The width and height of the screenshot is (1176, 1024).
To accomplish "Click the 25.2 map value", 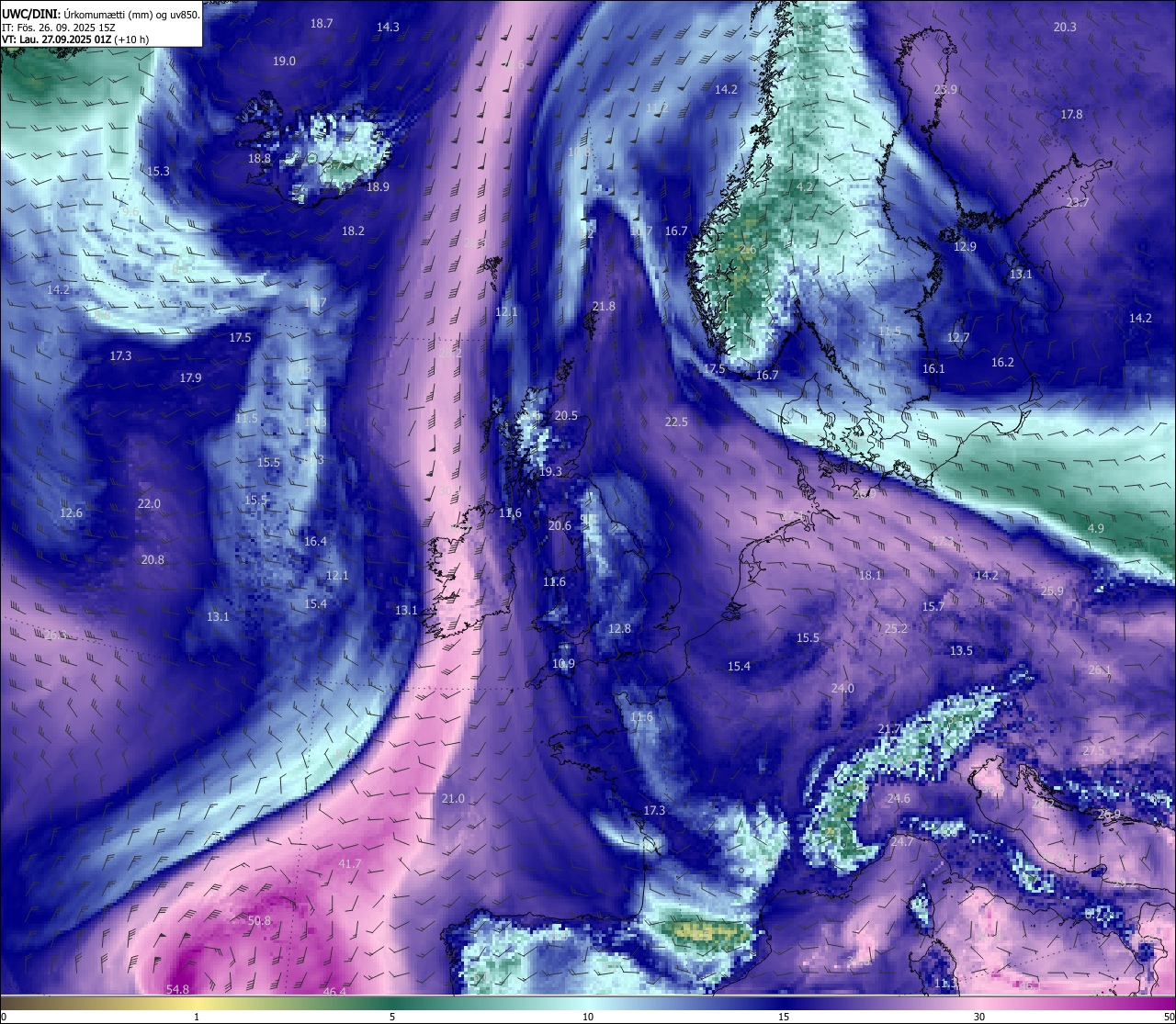I will [x=896, y=629].
